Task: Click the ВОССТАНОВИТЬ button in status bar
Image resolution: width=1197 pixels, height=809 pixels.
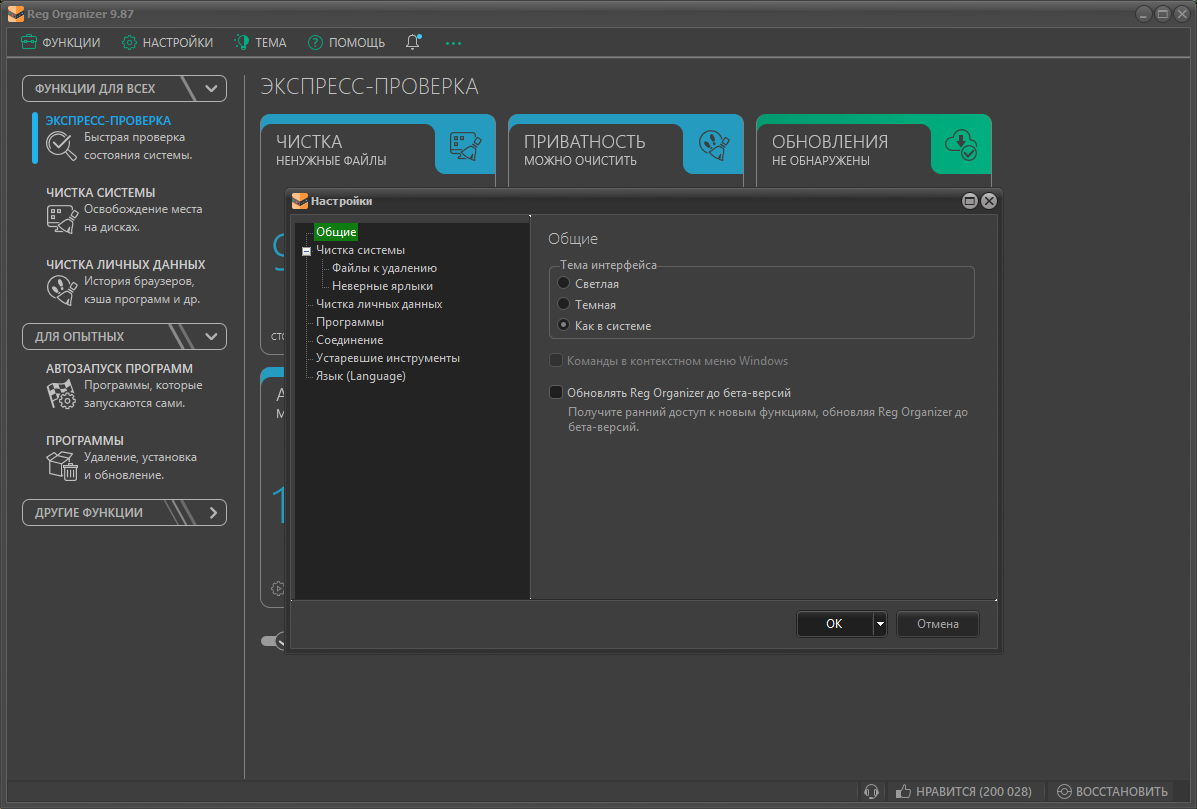Action: 1112,791
